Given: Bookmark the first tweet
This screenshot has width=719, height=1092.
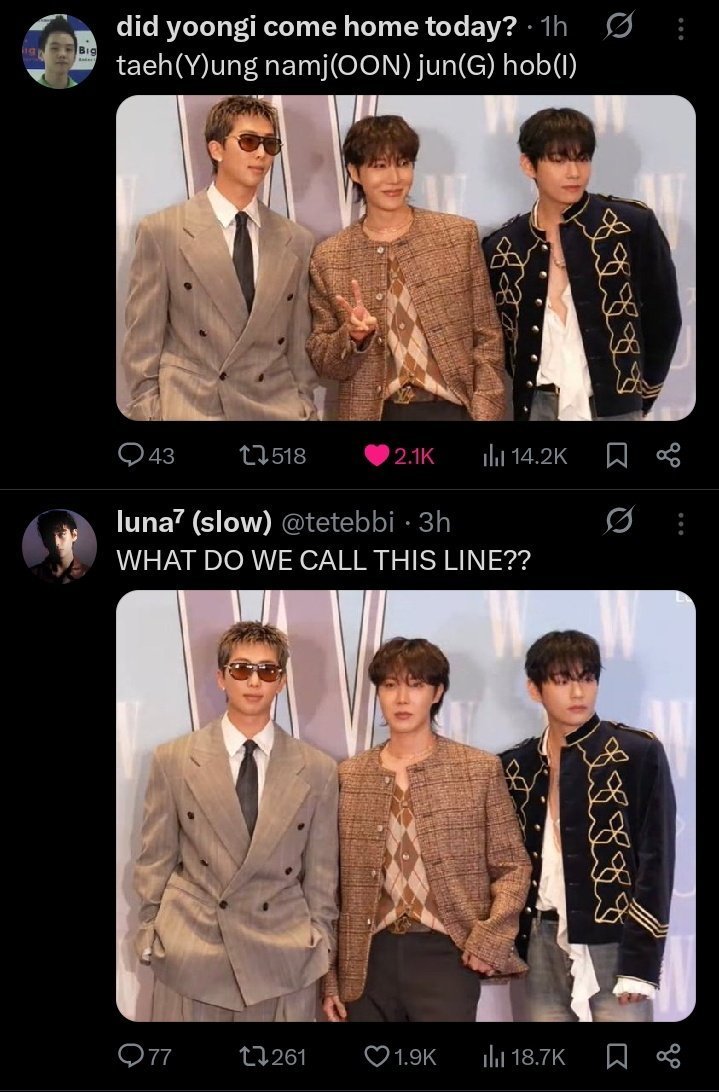Looking at the screenshot, I should click(617, 456).
